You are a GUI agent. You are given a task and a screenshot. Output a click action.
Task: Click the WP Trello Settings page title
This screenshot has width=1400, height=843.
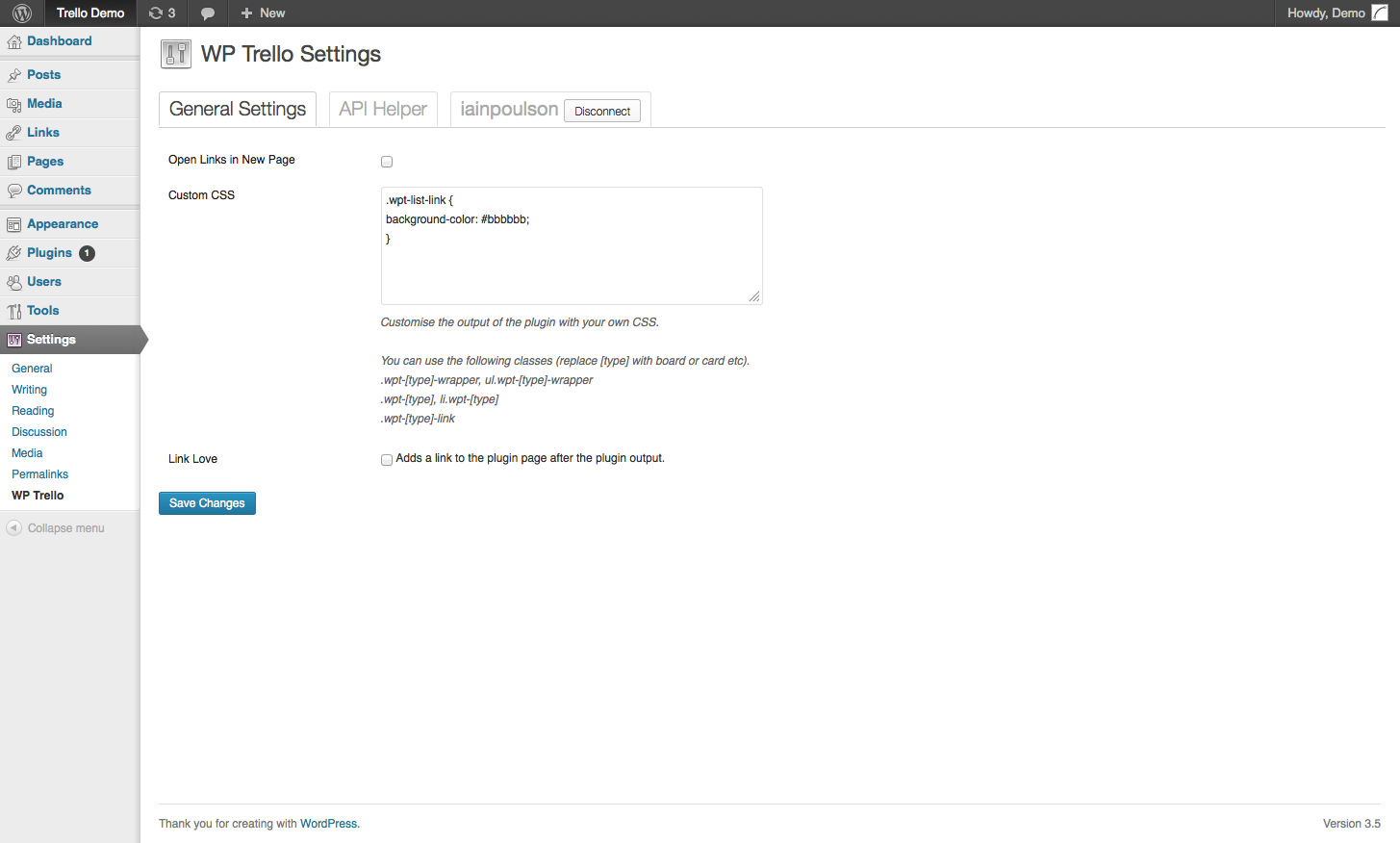[x=291, y=54]
